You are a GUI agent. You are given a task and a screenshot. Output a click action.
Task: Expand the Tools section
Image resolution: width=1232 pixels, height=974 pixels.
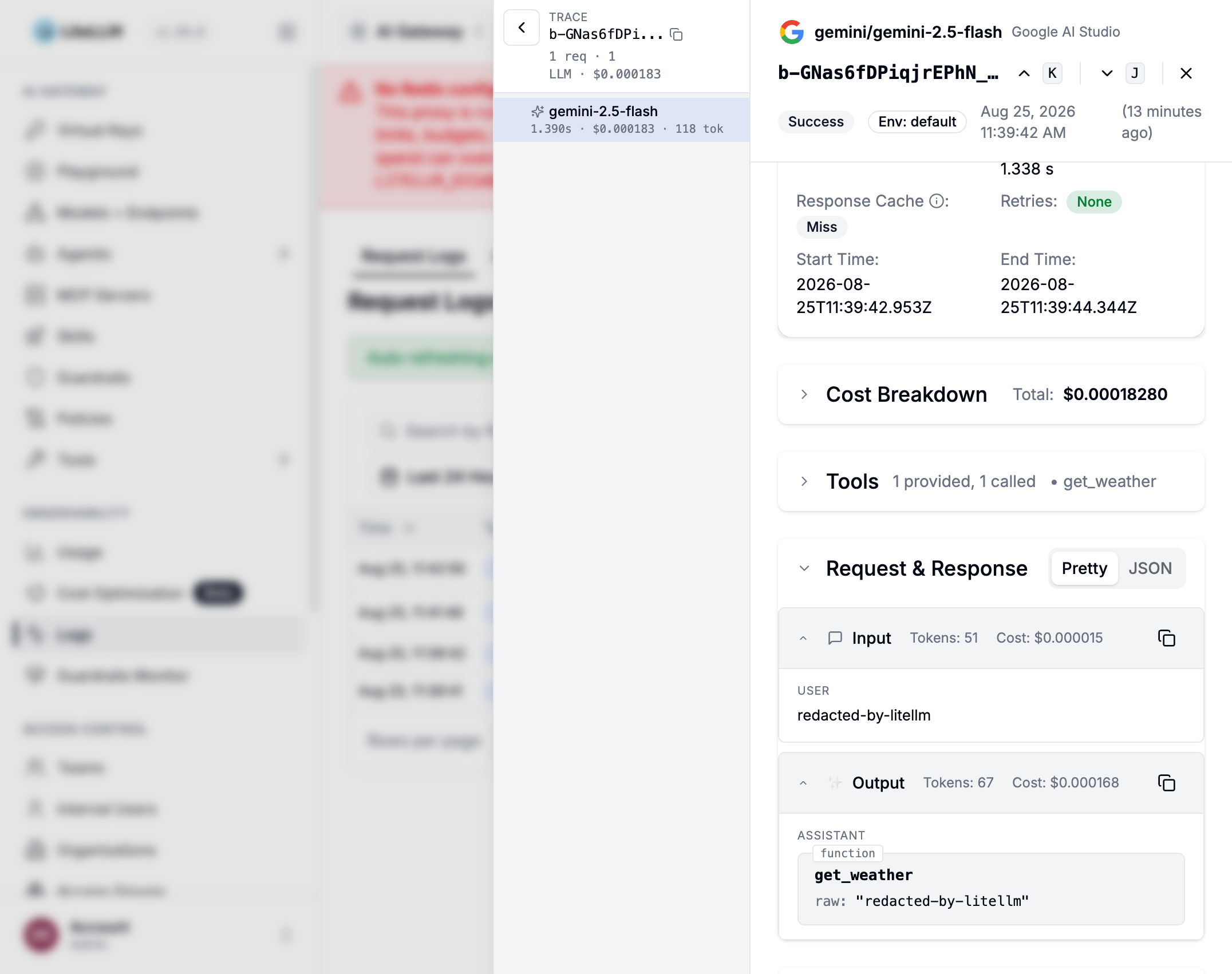pyautogui.click(x=804, y=481)
